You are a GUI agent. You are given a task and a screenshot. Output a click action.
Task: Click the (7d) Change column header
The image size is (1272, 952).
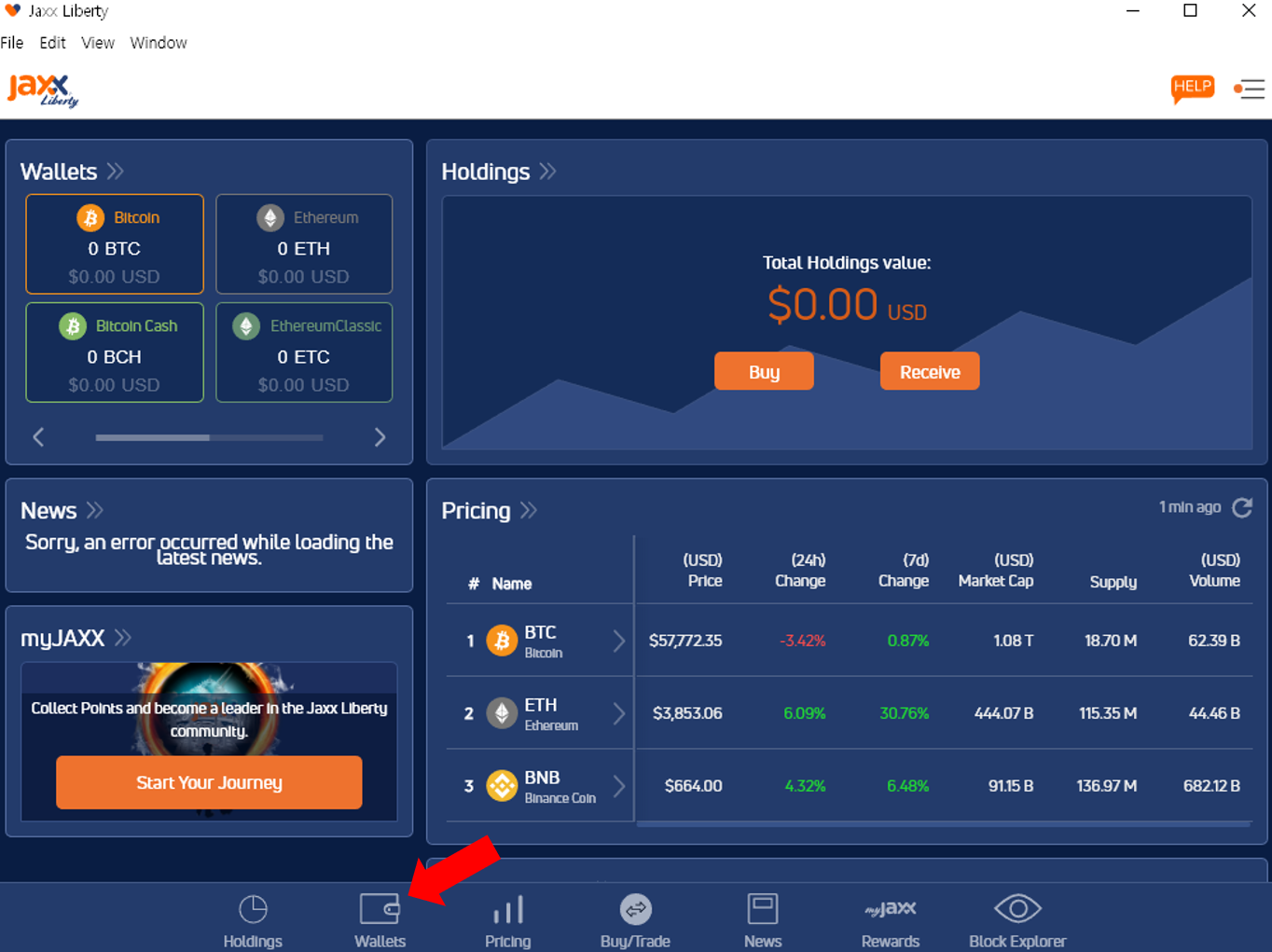tap(903, 571)
